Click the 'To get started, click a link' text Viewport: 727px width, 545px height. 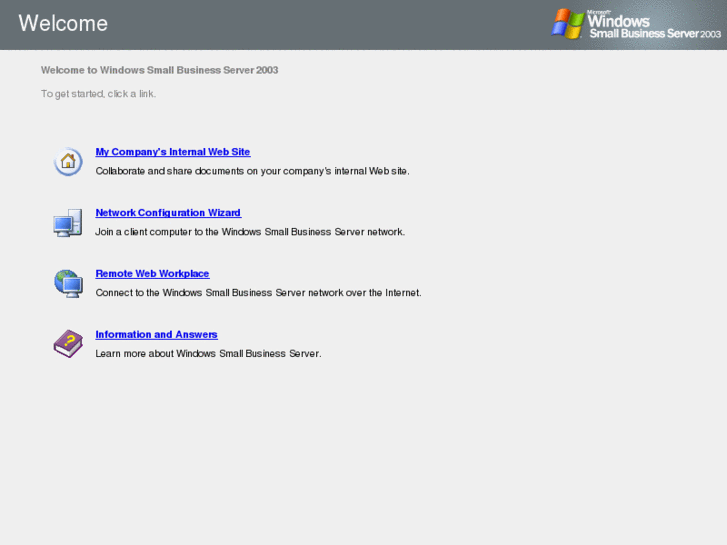click(98, 94)
